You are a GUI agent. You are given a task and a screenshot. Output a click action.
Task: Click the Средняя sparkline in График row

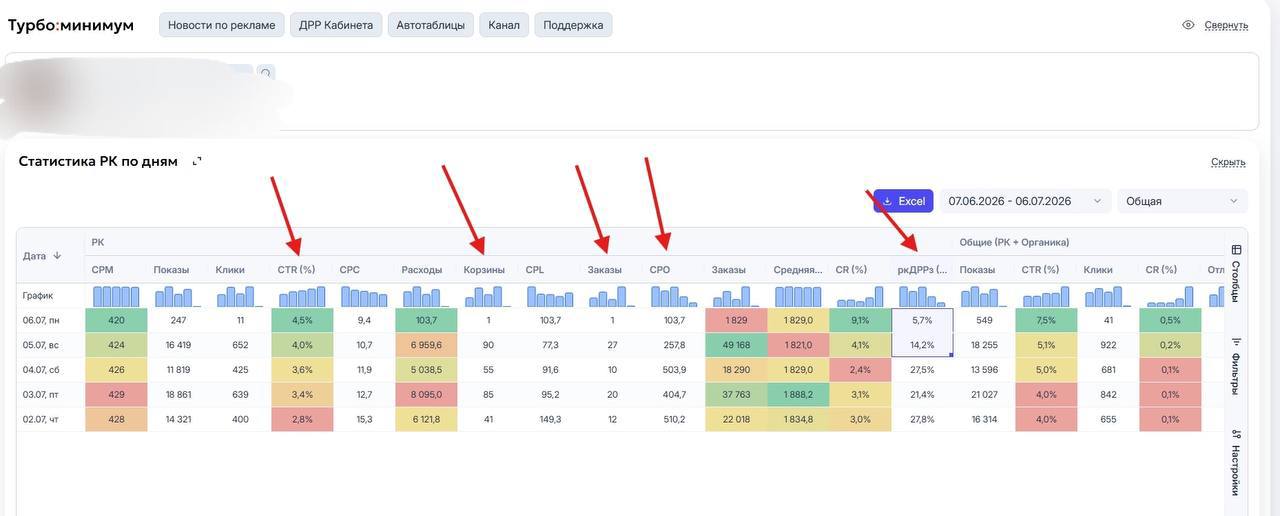point(798,296)
